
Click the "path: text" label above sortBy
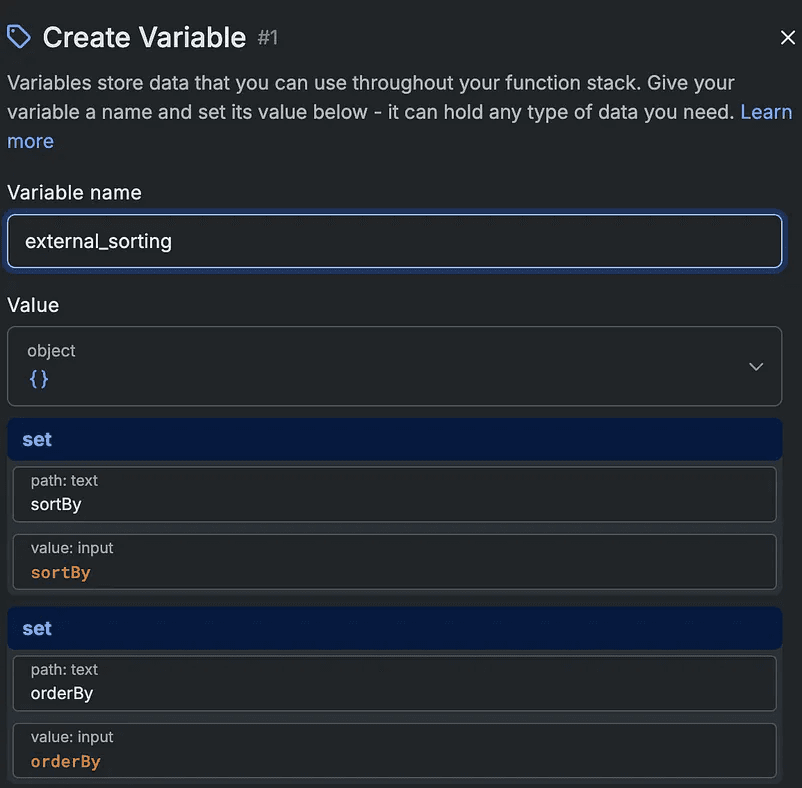click(64, 481)
